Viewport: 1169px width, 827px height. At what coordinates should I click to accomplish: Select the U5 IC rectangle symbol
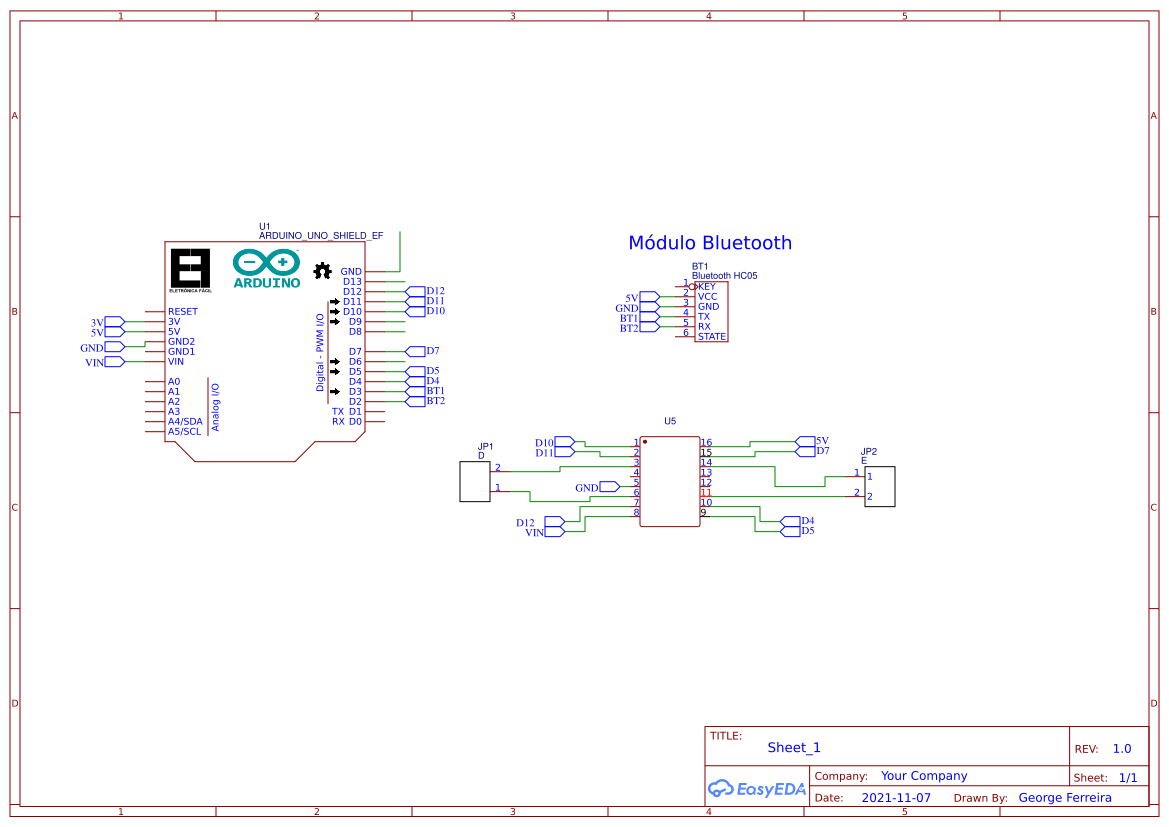[x=669, y=480]
